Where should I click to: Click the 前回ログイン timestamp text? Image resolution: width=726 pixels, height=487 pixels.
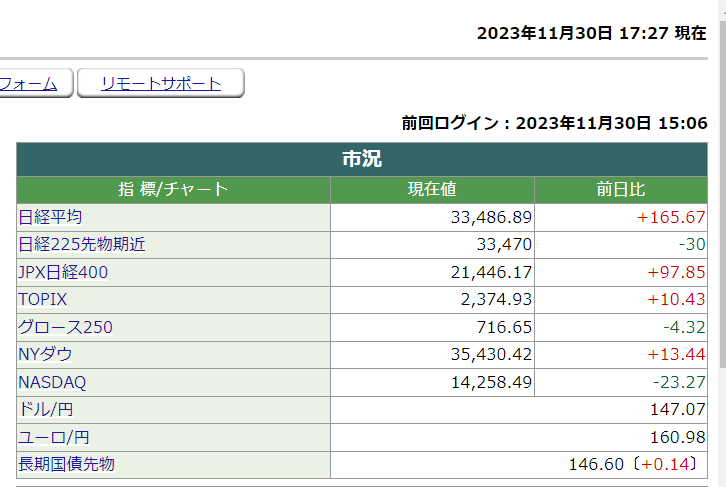pos(554,123)
